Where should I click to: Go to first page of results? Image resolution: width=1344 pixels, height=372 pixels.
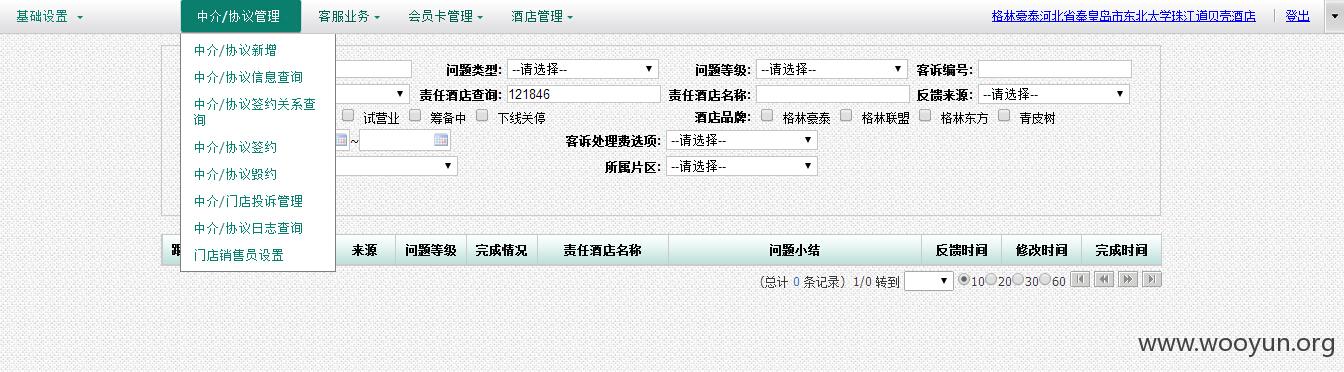pyautogui.click(x=1080, y=279)
